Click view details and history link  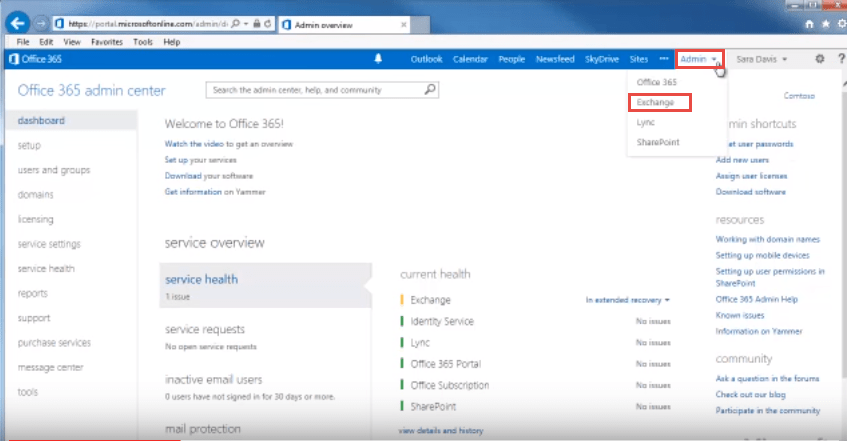[x=441, y=431]
